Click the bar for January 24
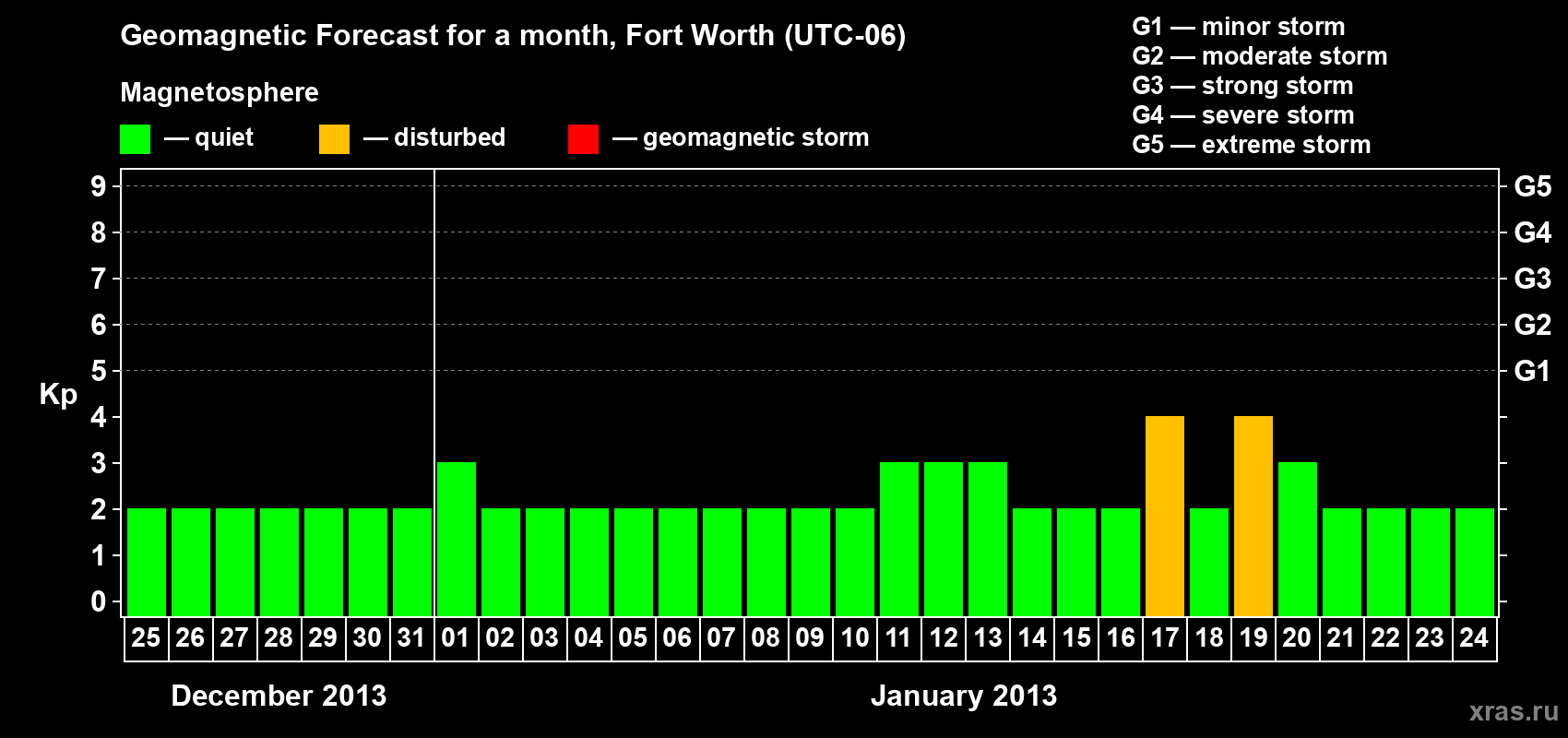Image resolution: width=1568 pixels, height=738 pixels. point(1475,562)
